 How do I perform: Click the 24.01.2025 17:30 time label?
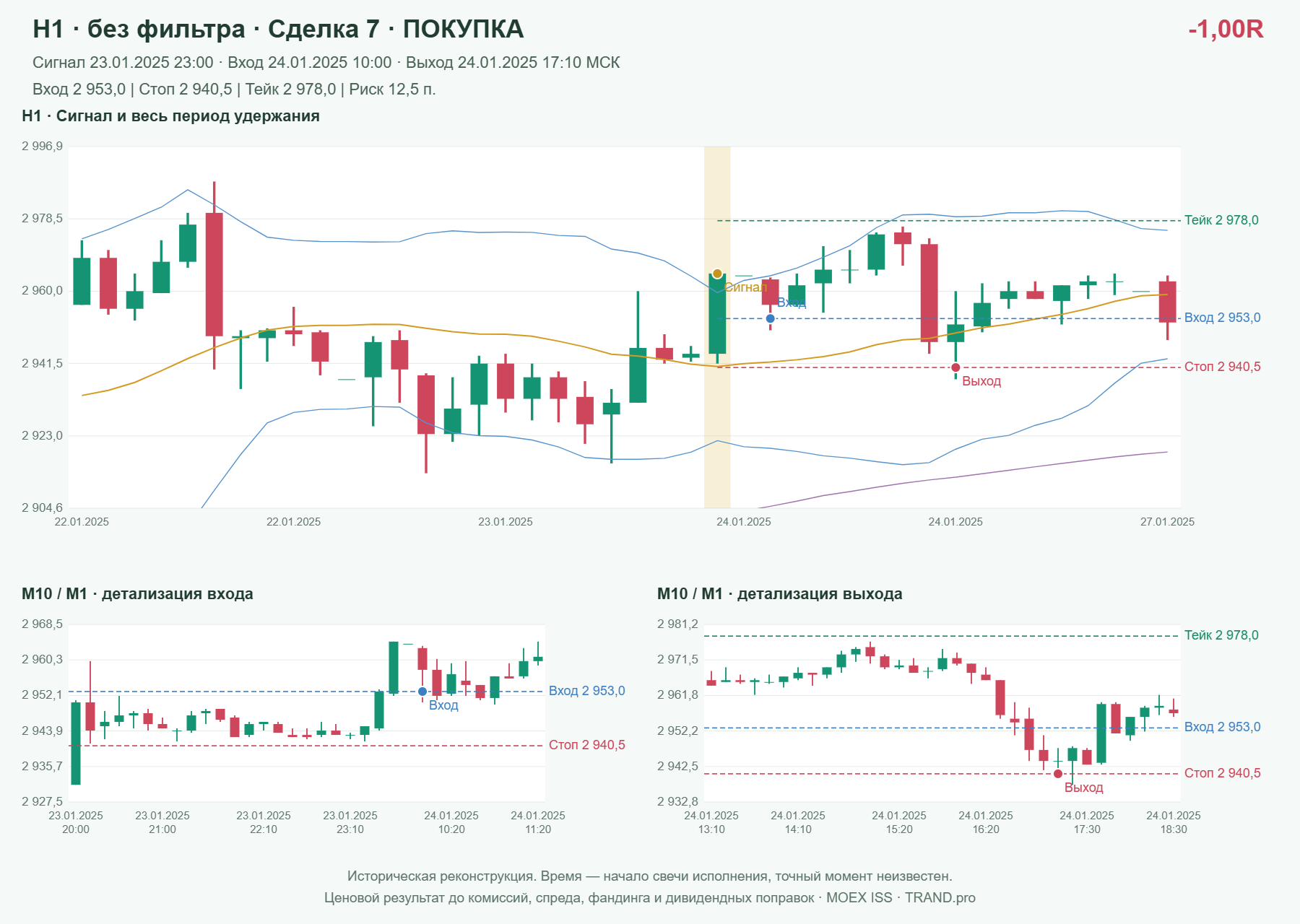[1087, 822]
